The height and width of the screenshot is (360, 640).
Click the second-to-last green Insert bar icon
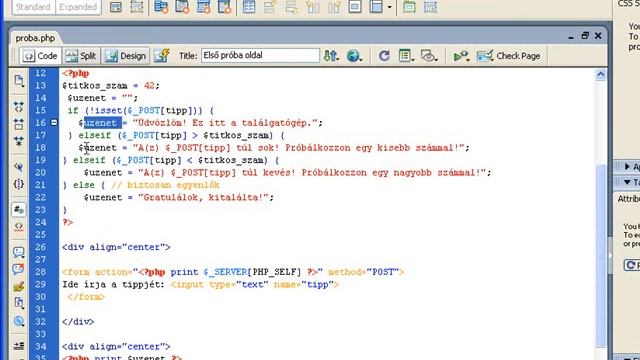409,7
